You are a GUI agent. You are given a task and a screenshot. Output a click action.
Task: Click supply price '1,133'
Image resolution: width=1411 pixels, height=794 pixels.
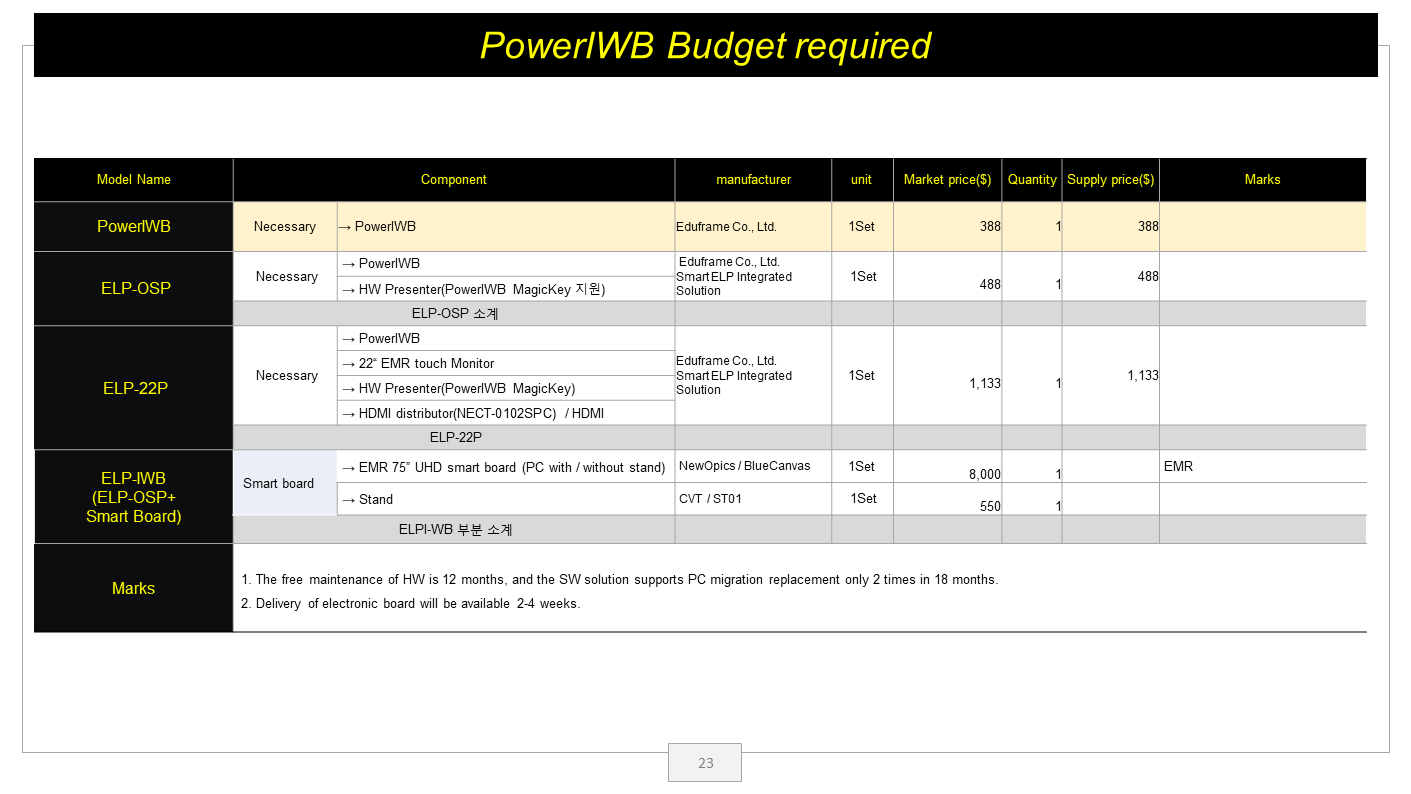(1143, 376)
